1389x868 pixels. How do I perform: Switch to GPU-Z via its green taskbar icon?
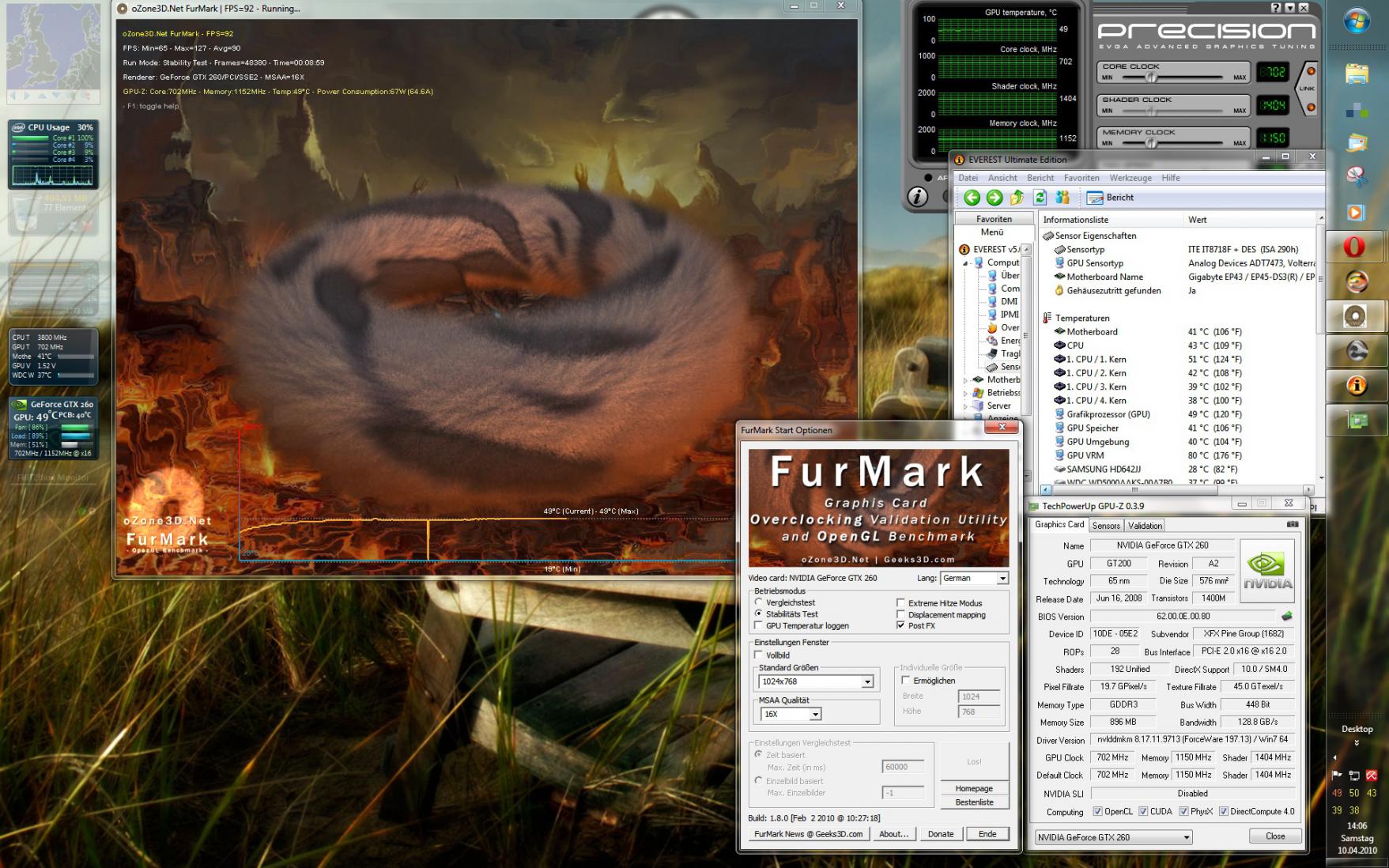[1355, 421]
